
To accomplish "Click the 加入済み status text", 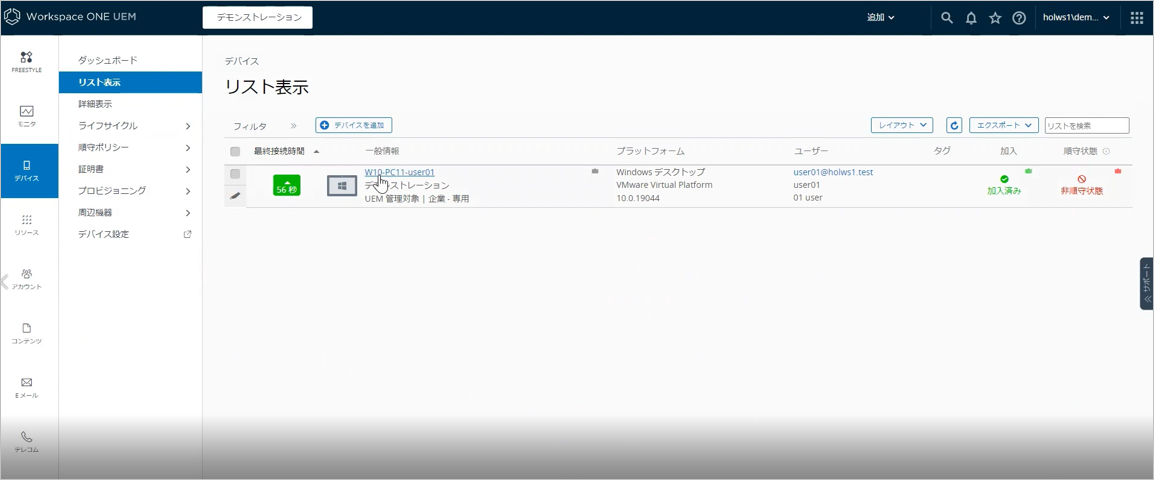I will pyautogui.click(x=1004, y=191).
